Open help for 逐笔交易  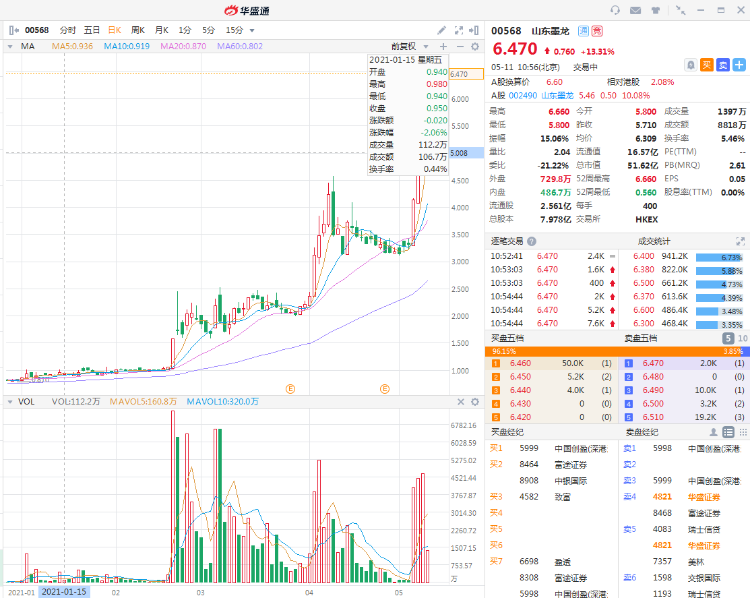[x=531, y=242]
